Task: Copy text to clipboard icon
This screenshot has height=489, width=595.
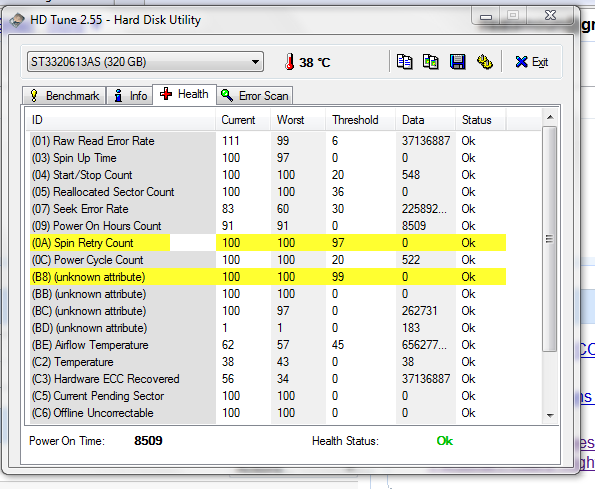Action: point(405,62)
